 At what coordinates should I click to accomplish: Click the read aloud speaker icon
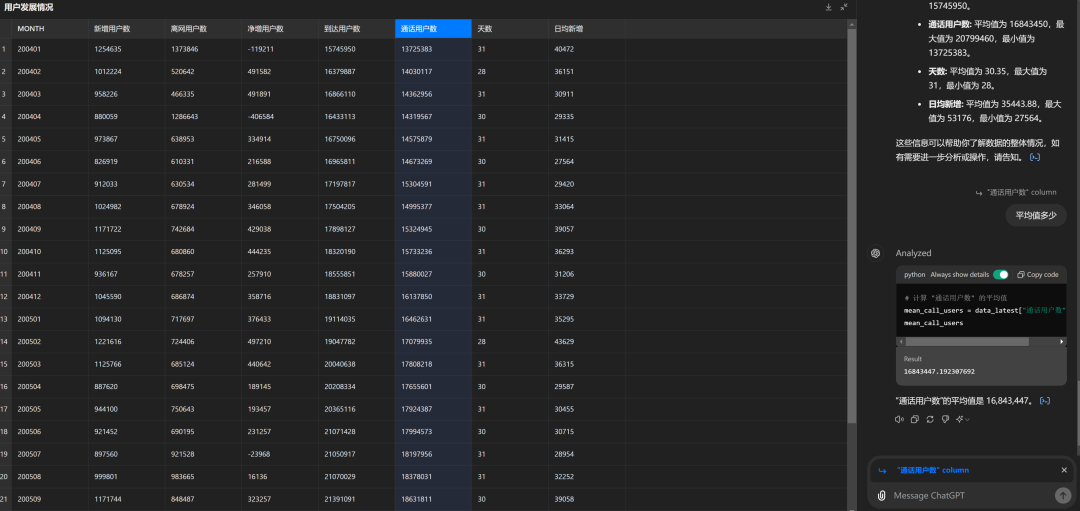[899, 419]
